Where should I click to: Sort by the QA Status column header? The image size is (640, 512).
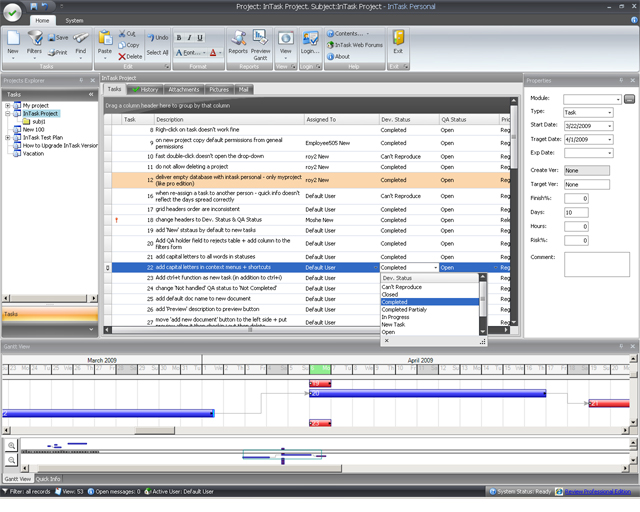pos(469,120)
